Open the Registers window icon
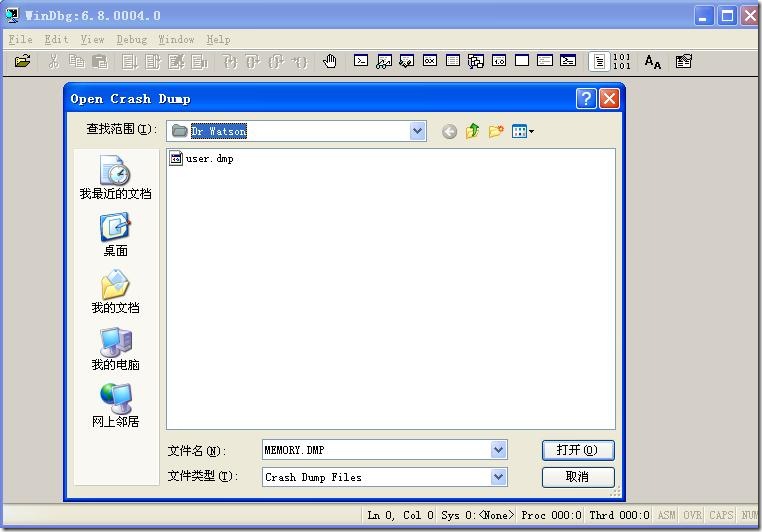The height and width of the screenshot is (532, 762). [x=430, y=61]
